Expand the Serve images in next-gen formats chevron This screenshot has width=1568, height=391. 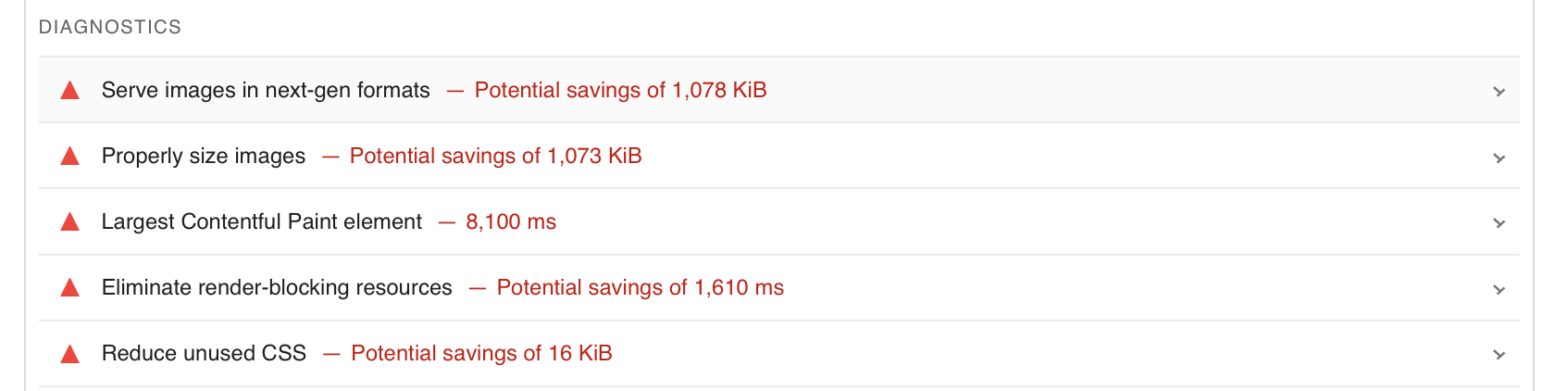(1499, 92)
